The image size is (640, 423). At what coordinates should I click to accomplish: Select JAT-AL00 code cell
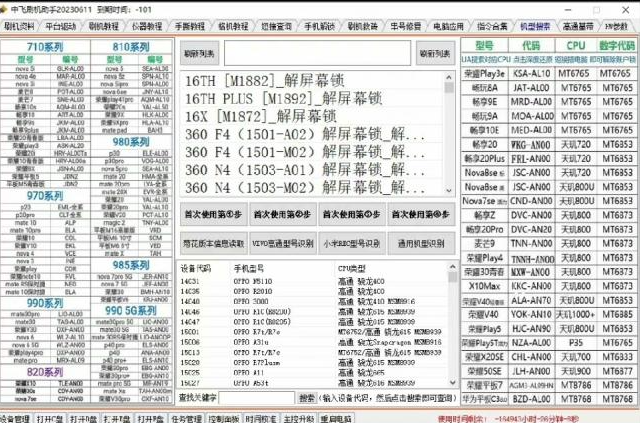pos(531,88)
